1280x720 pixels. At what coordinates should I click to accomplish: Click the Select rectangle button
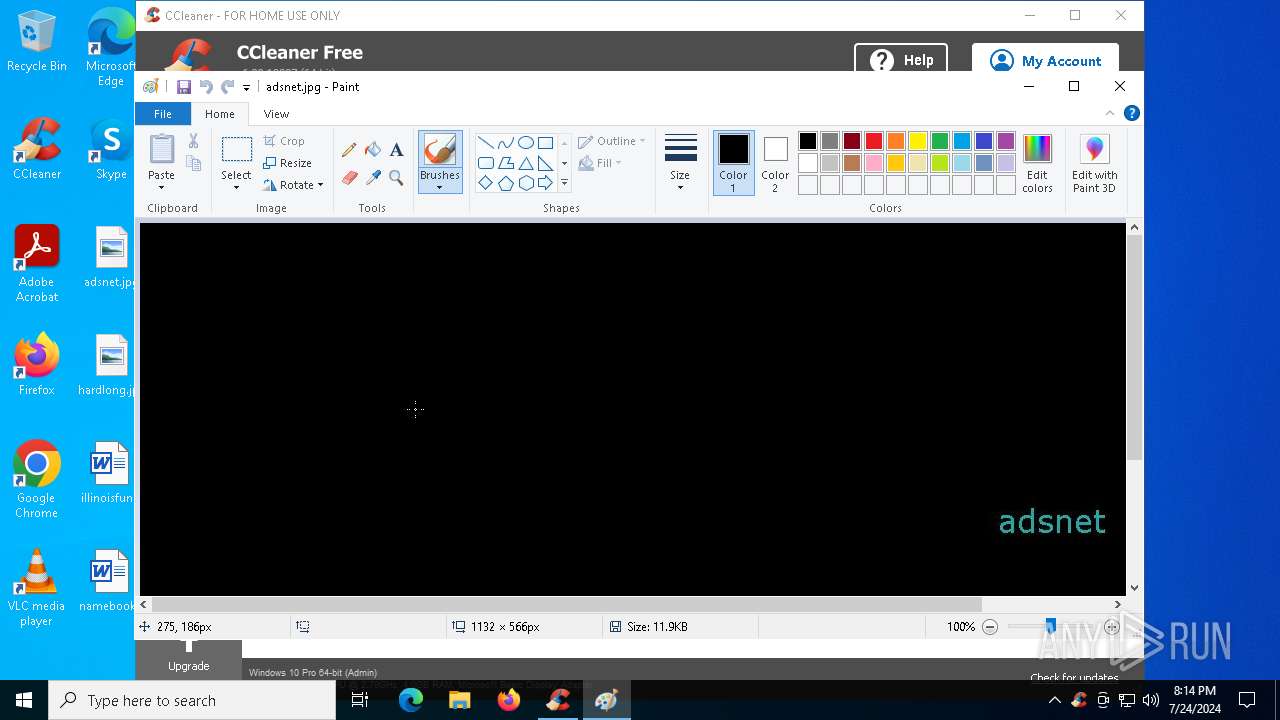[236, 150]
